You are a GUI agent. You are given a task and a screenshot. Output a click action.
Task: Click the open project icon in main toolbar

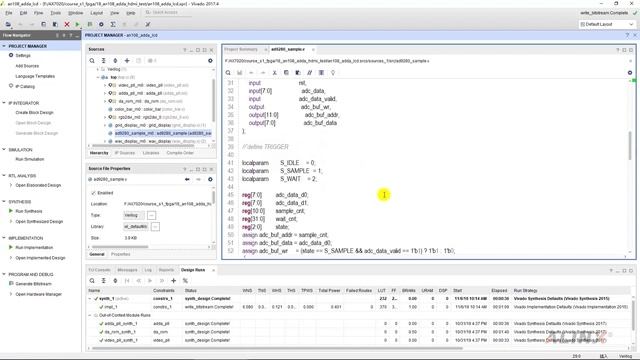click(x=8, y=24)
